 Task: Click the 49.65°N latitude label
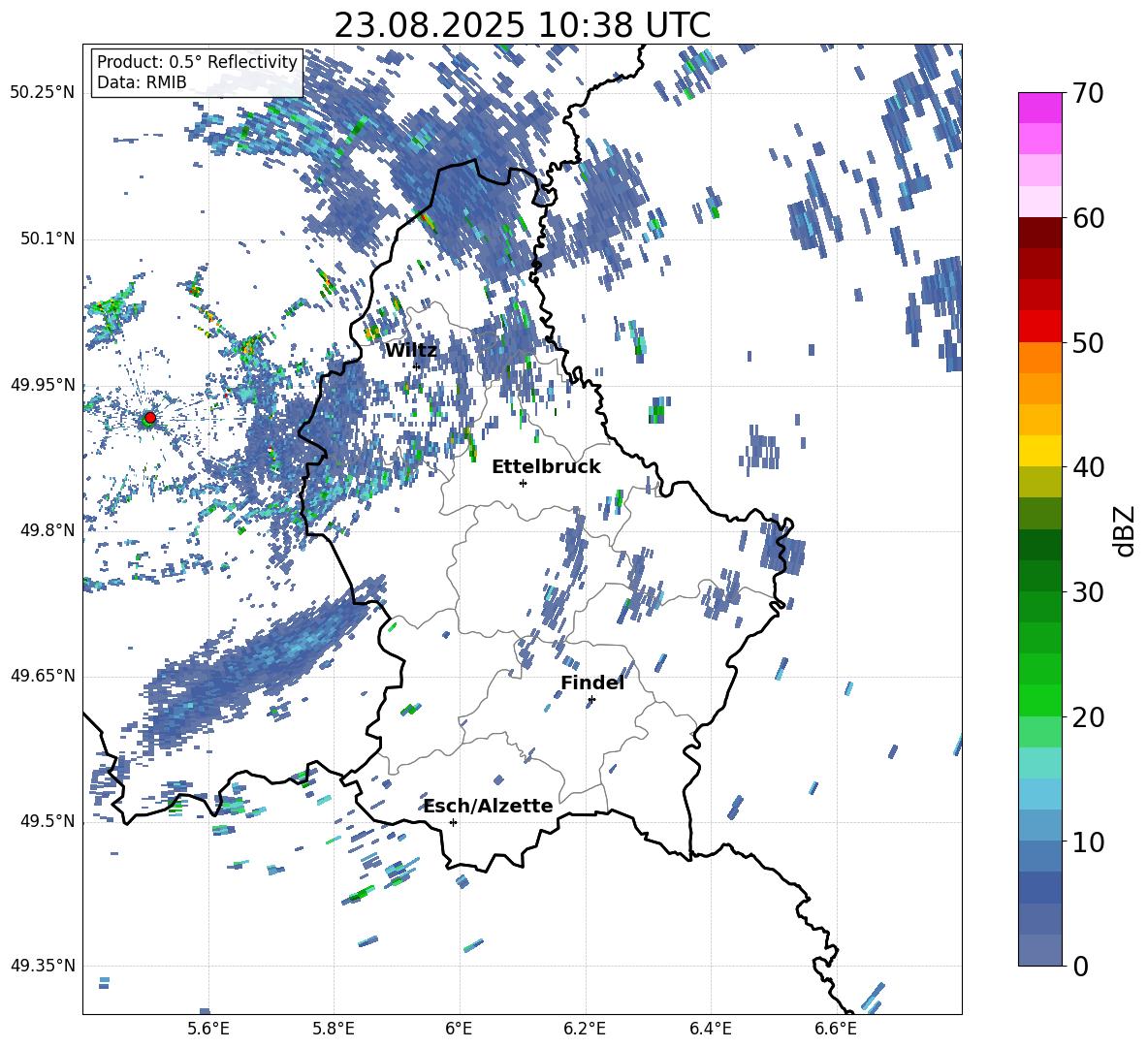click(43, 676)
